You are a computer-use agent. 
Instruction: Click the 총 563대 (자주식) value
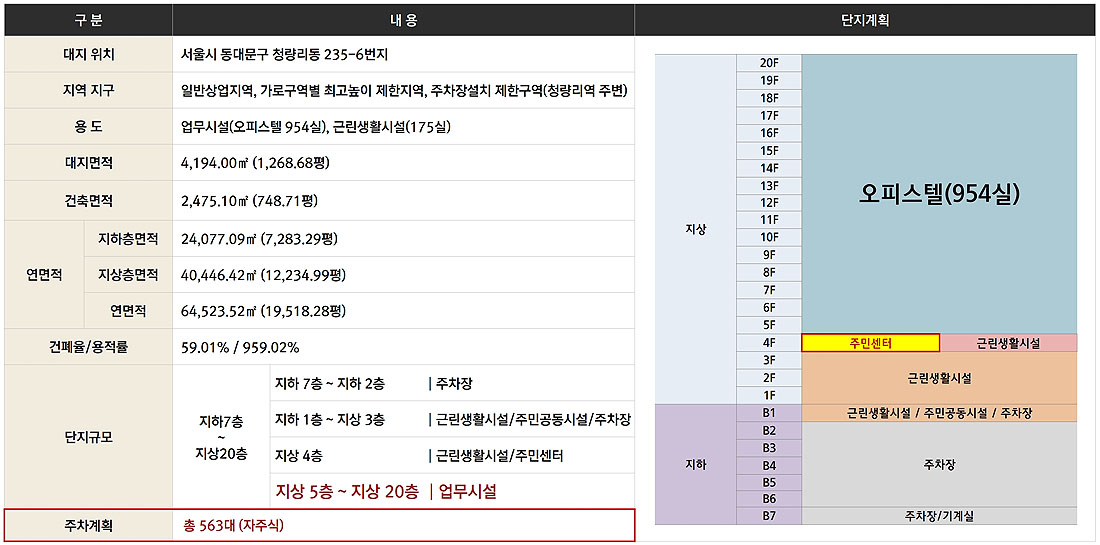(x=234, y=524)
